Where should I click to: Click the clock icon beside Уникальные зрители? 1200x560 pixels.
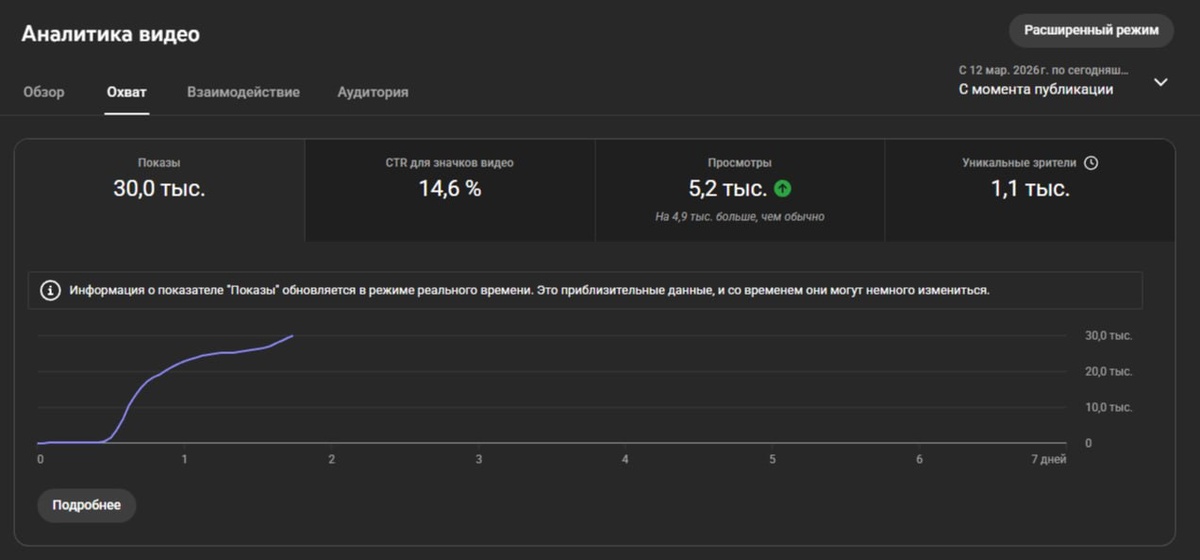pyautogui.click(x=1091, y=162)
